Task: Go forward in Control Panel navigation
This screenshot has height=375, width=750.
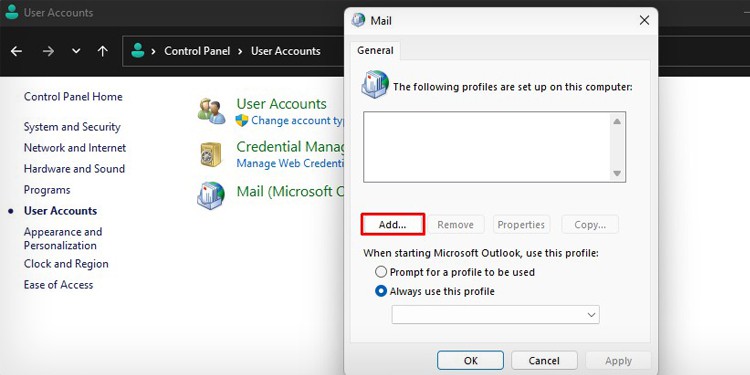Action: click(48, 51)
